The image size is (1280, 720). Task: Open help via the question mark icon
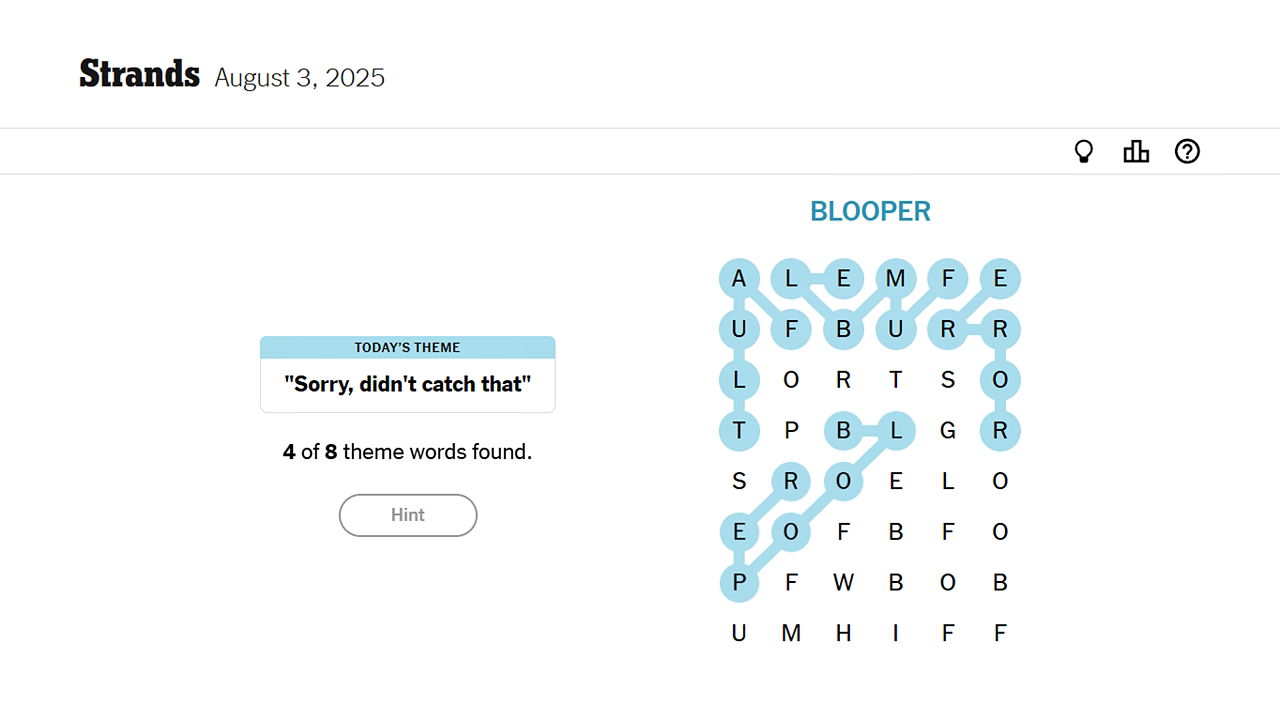tap(1187, 151)
